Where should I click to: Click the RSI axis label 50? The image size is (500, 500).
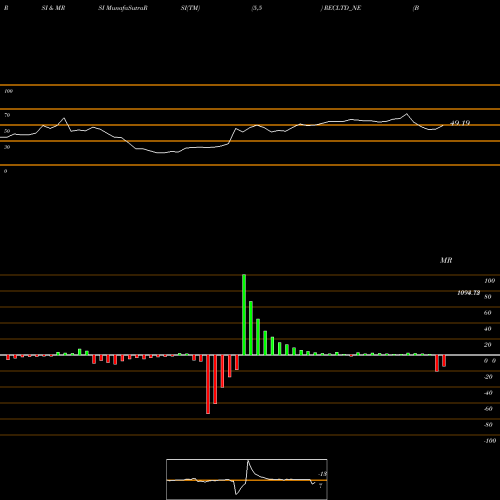coord(7,131)
